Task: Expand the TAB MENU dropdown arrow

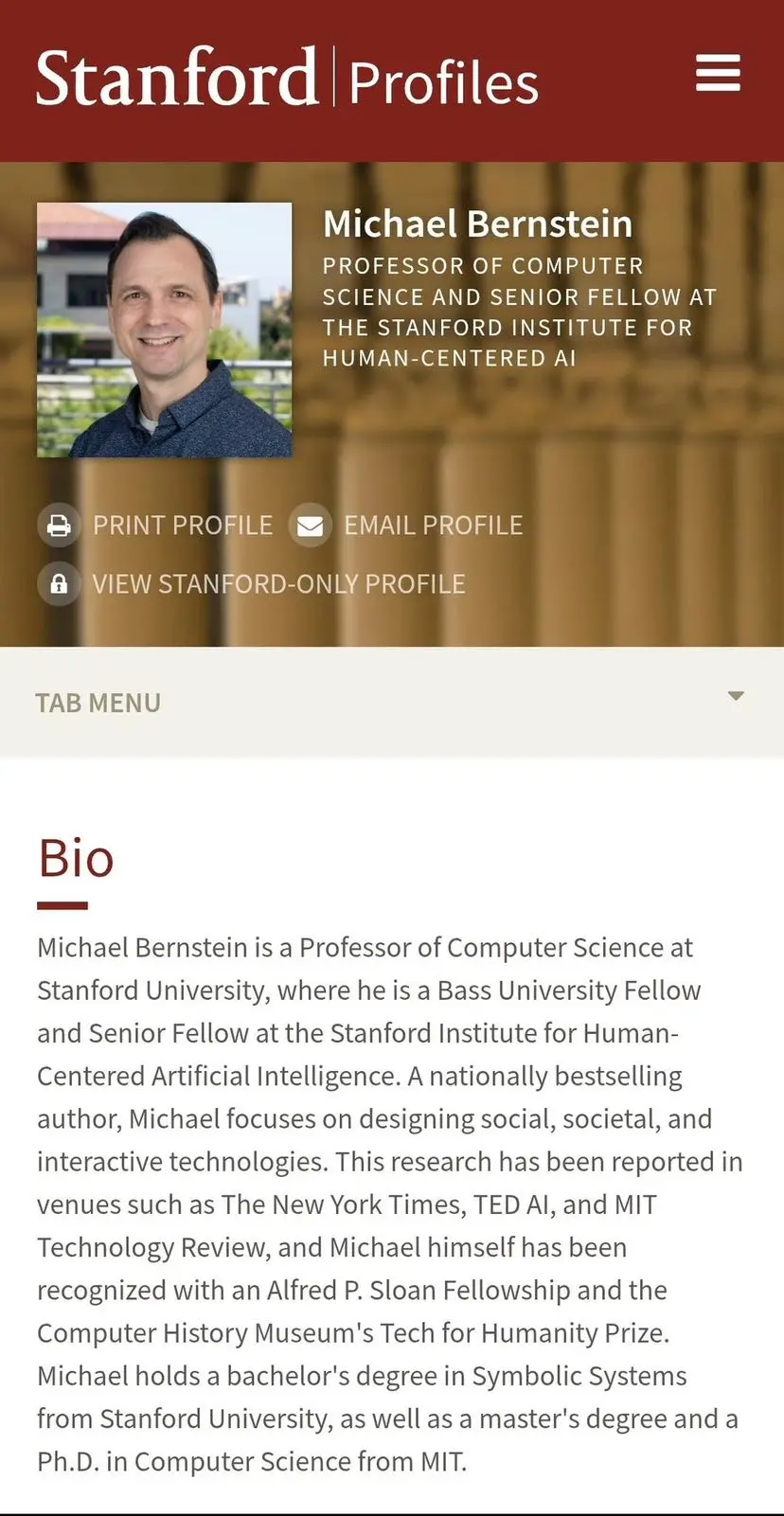Action: [x=736, y=696]
